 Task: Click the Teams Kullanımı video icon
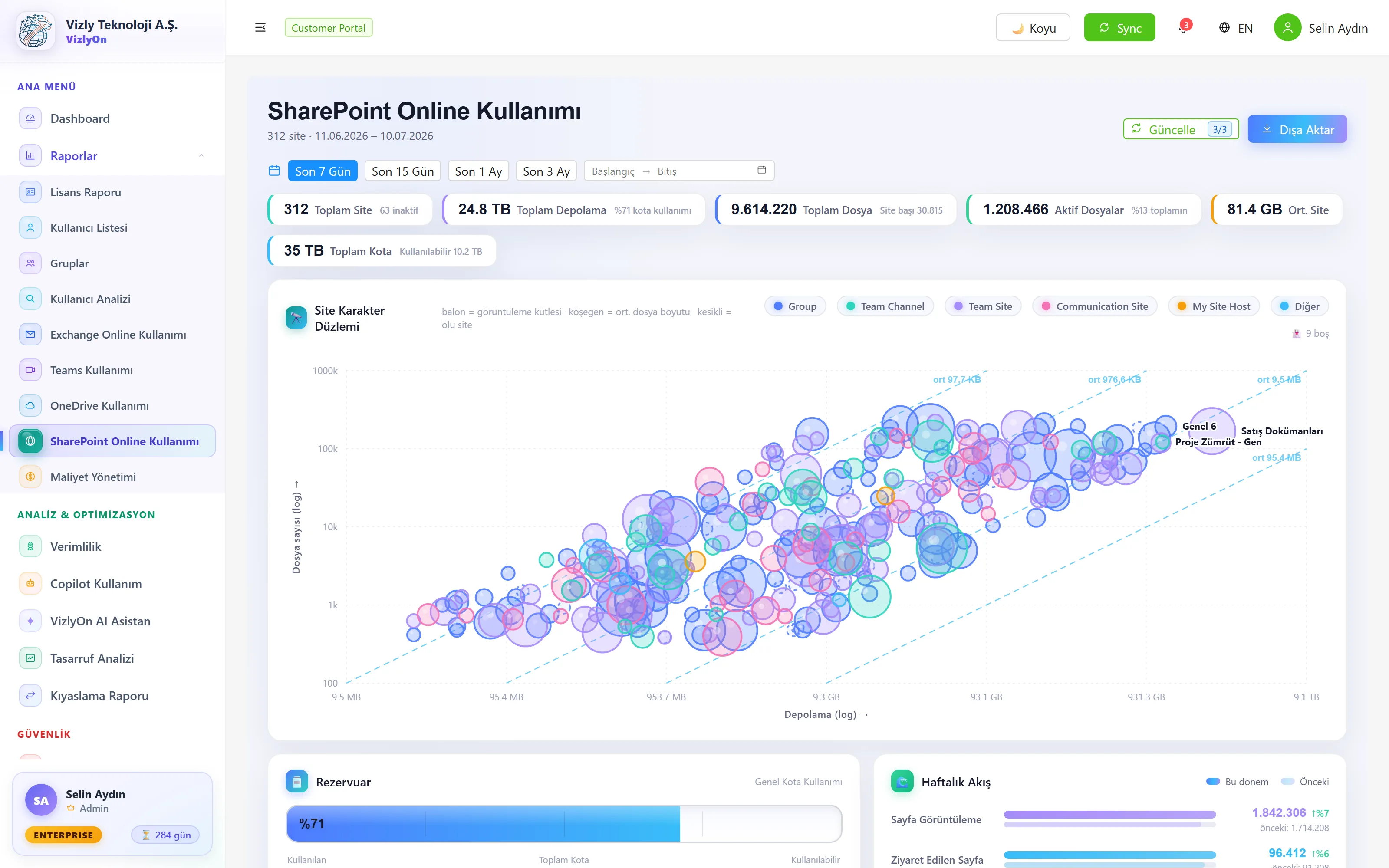click(x=30, y=370)
